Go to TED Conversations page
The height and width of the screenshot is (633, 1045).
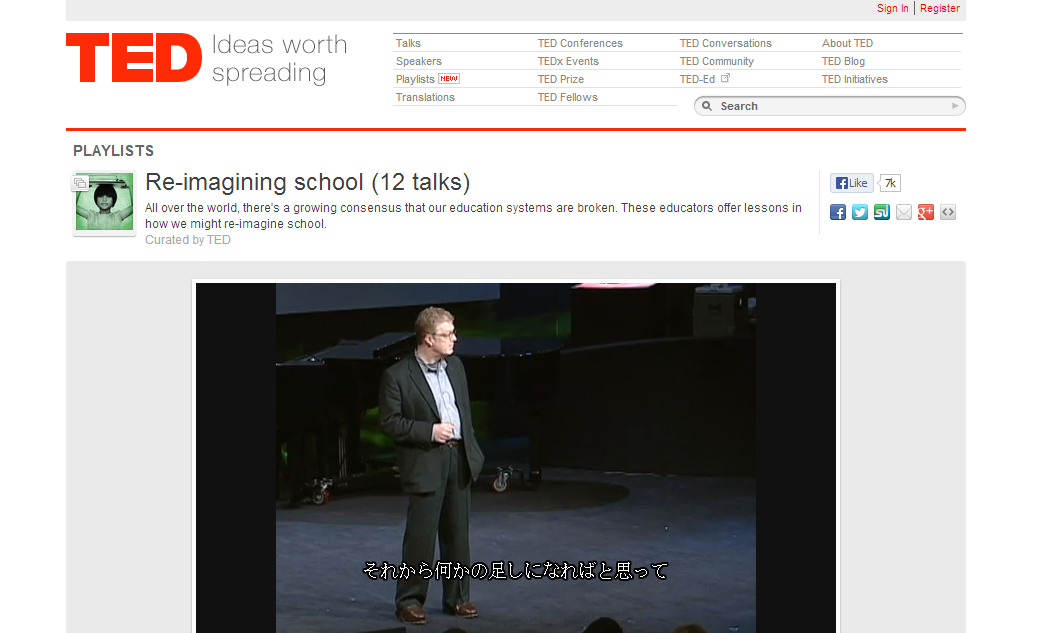(x=725, y=43)
